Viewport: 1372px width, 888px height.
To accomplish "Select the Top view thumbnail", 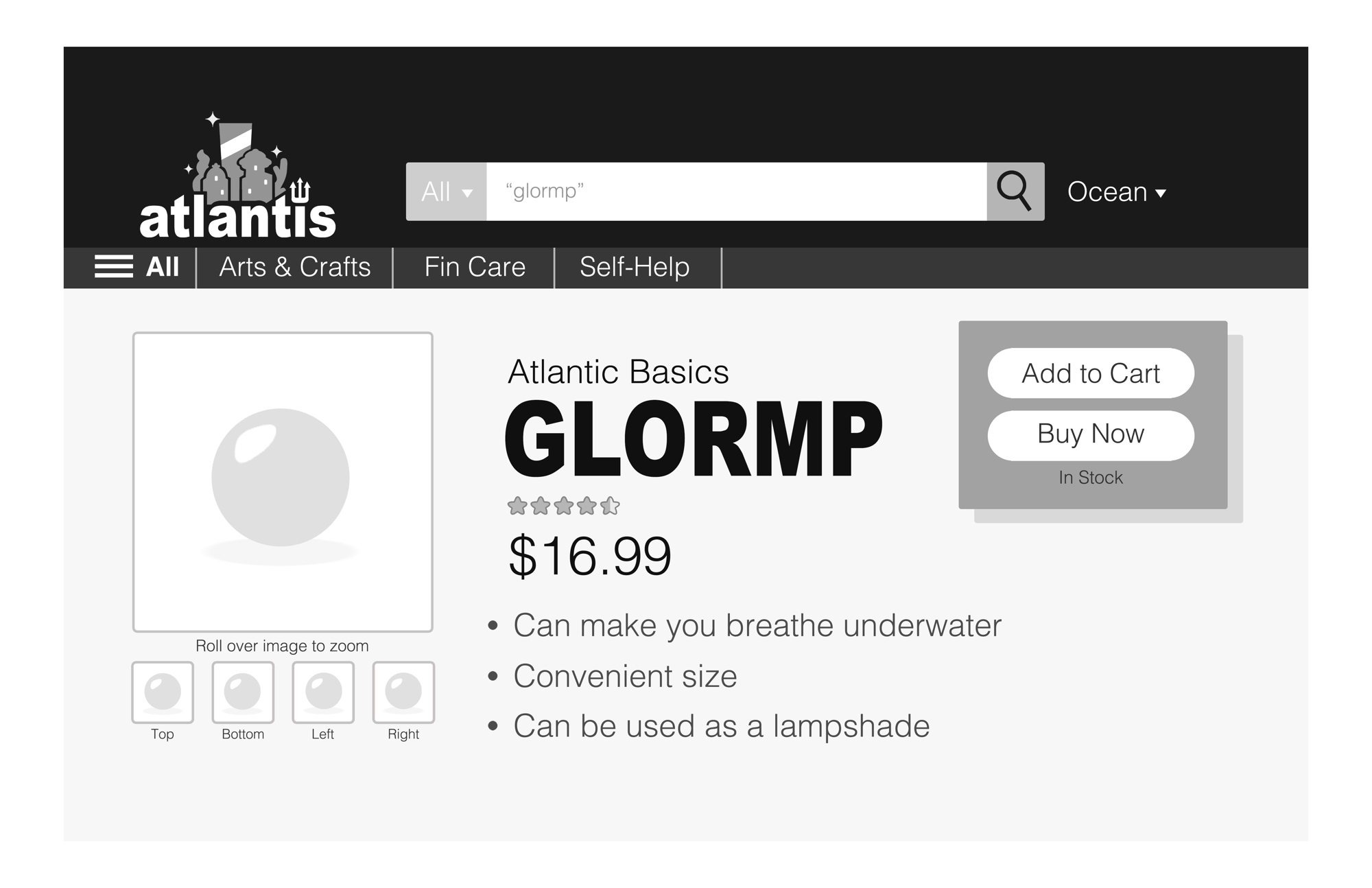I will 163,692.
